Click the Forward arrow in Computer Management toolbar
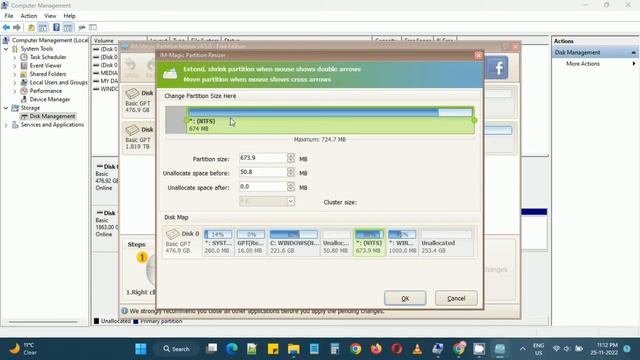The image size is (640, 360). [17, 27]
